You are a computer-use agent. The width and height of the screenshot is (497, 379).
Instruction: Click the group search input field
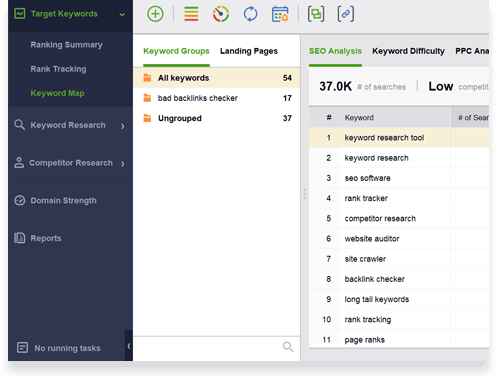click(207, 347)
